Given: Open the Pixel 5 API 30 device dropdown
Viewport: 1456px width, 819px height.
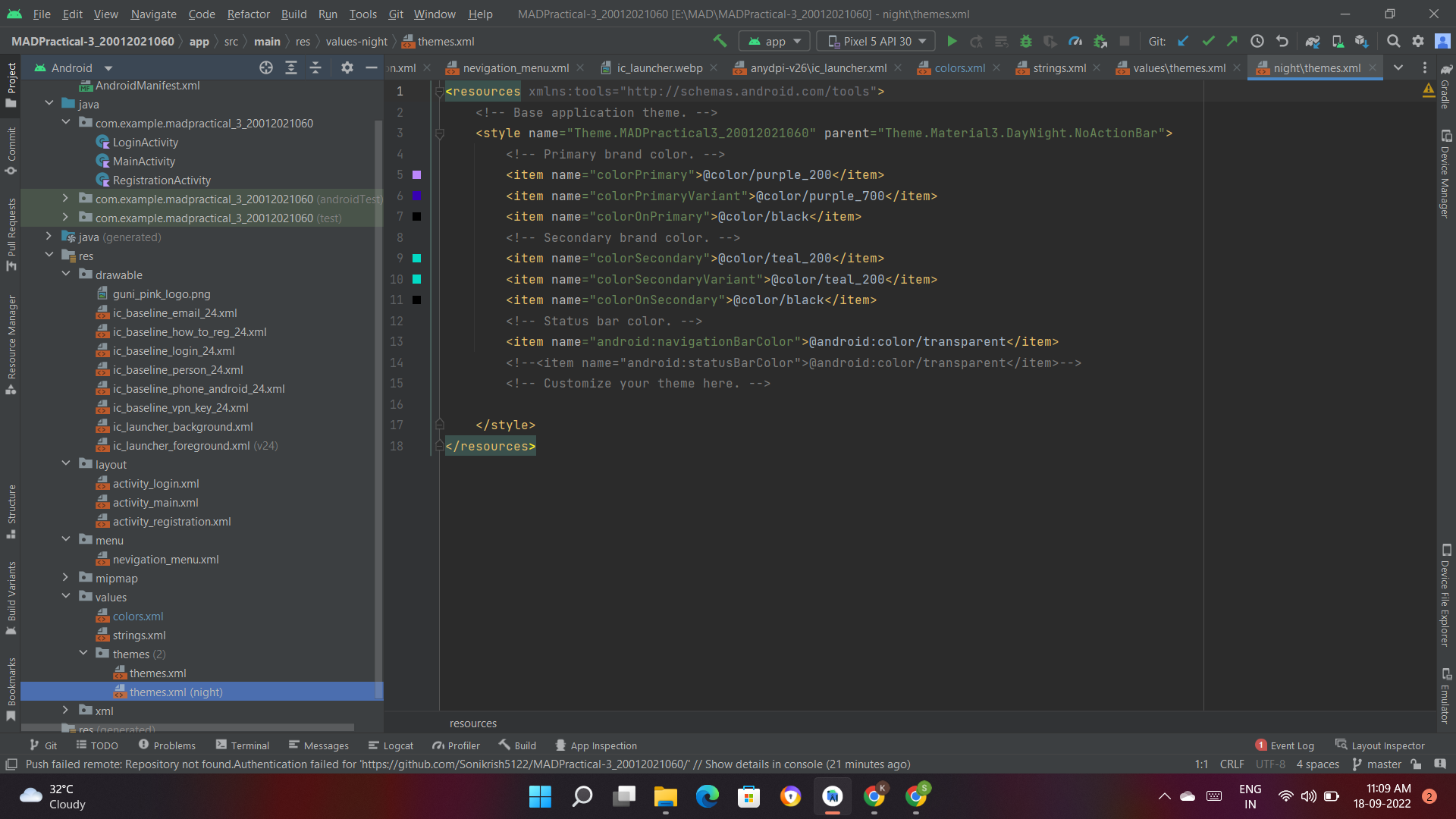Looking at the screenshot, I should click(876, 41).
